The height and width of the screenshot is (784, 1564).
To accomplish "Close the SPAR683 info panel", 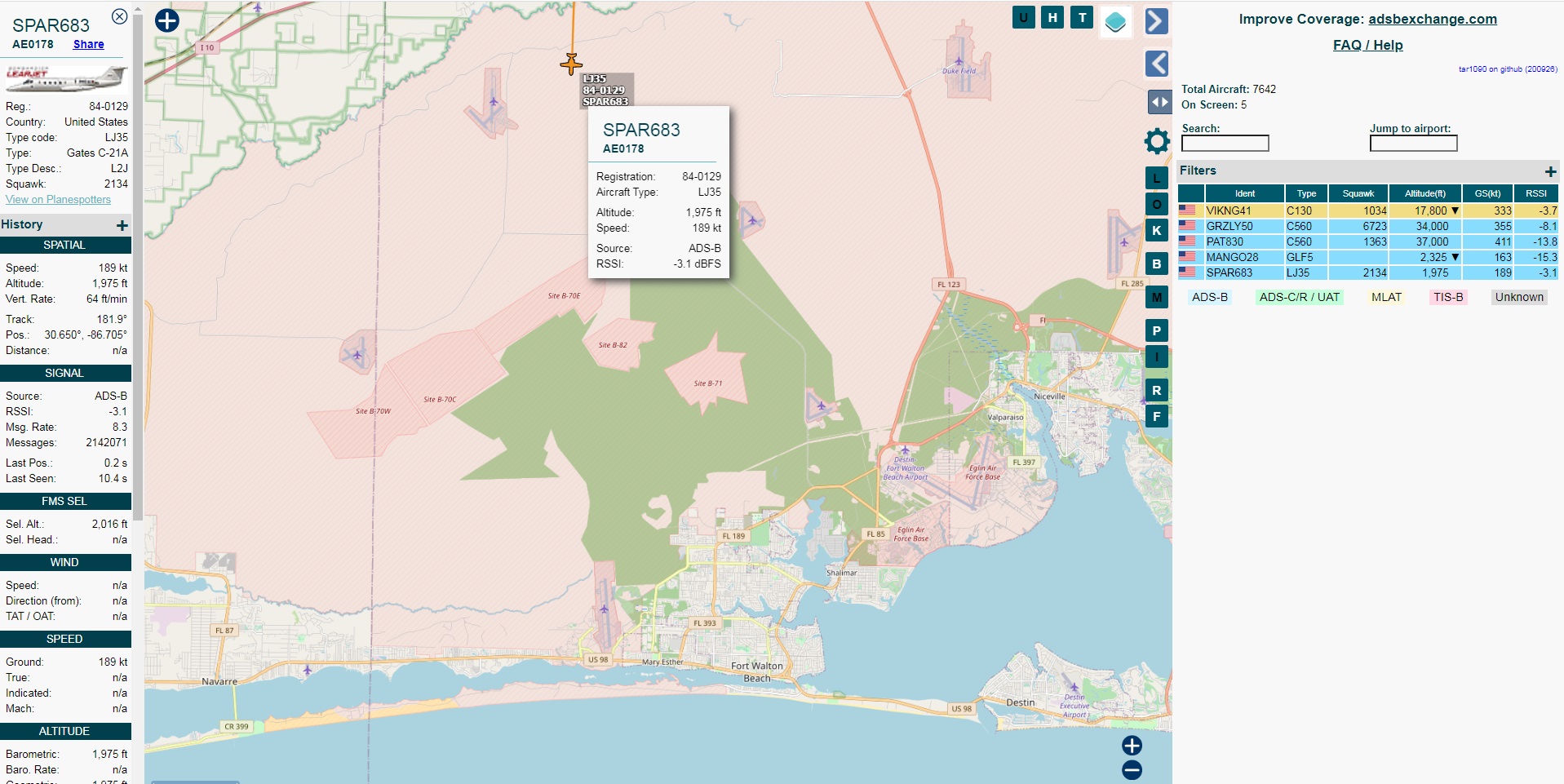I will (x=119, y=16).
